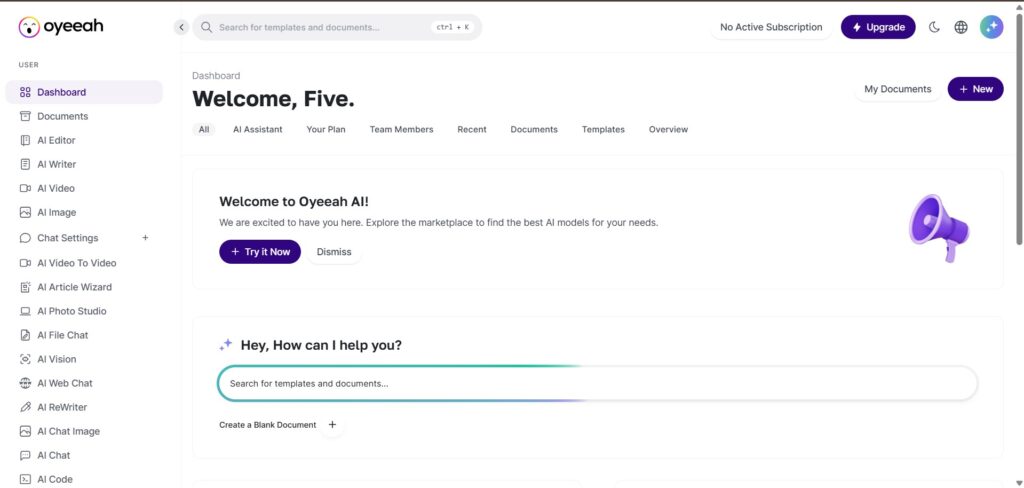Image resolution: width=1024 pixels, height=488 pixels.
Task: Open the AI Chat Image icon
Action: click(25, 431)
